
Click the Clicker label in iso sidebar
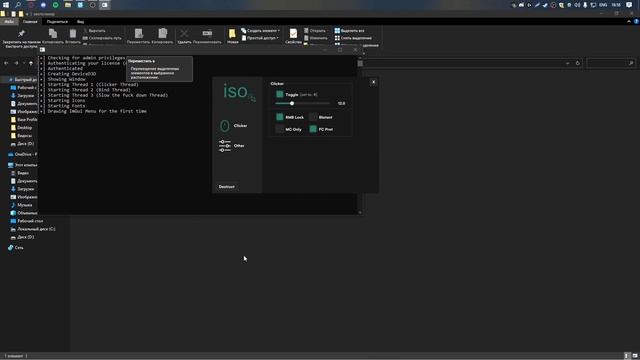(240, 126)
